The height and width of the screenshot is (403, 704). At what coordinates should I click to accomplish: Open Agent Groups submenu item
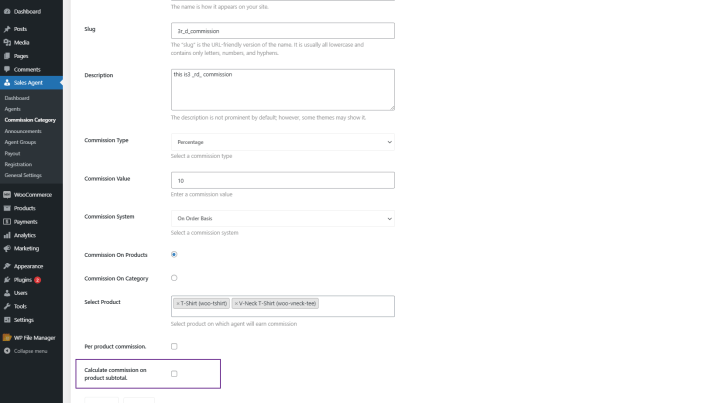pyautogui.click(x=20, y=142)
